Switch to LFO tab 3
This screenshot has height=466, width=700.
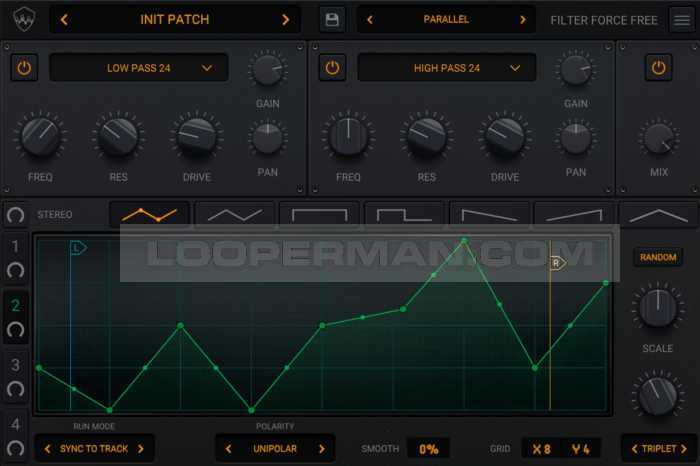[x=15, y=365]
